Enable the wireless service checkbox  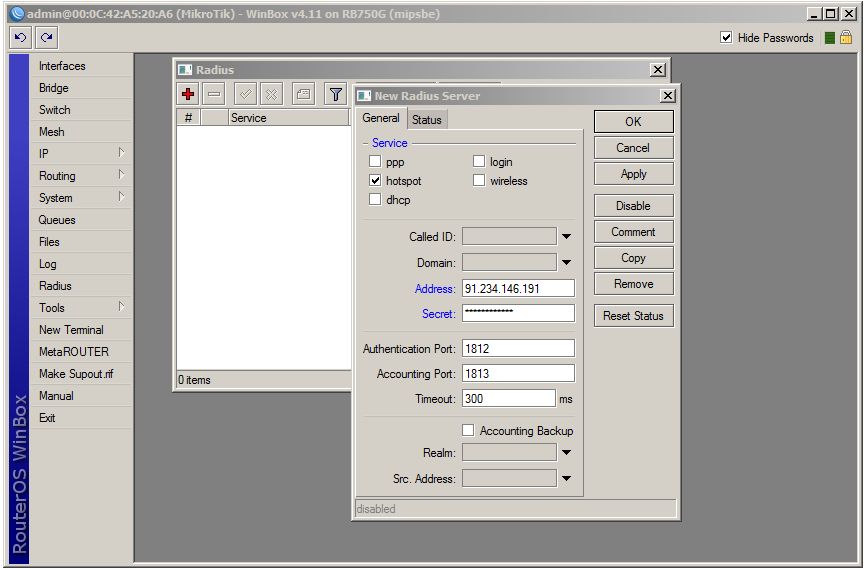[x=479, y=181]
